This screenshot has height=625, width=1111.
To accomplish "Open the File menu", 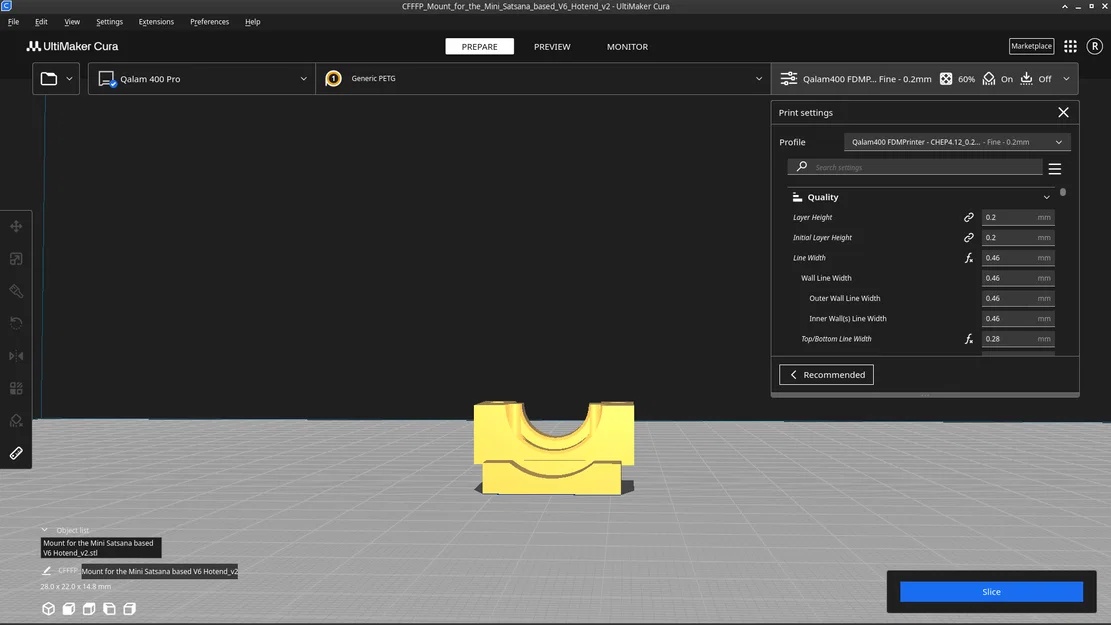I will coord(13,22).
